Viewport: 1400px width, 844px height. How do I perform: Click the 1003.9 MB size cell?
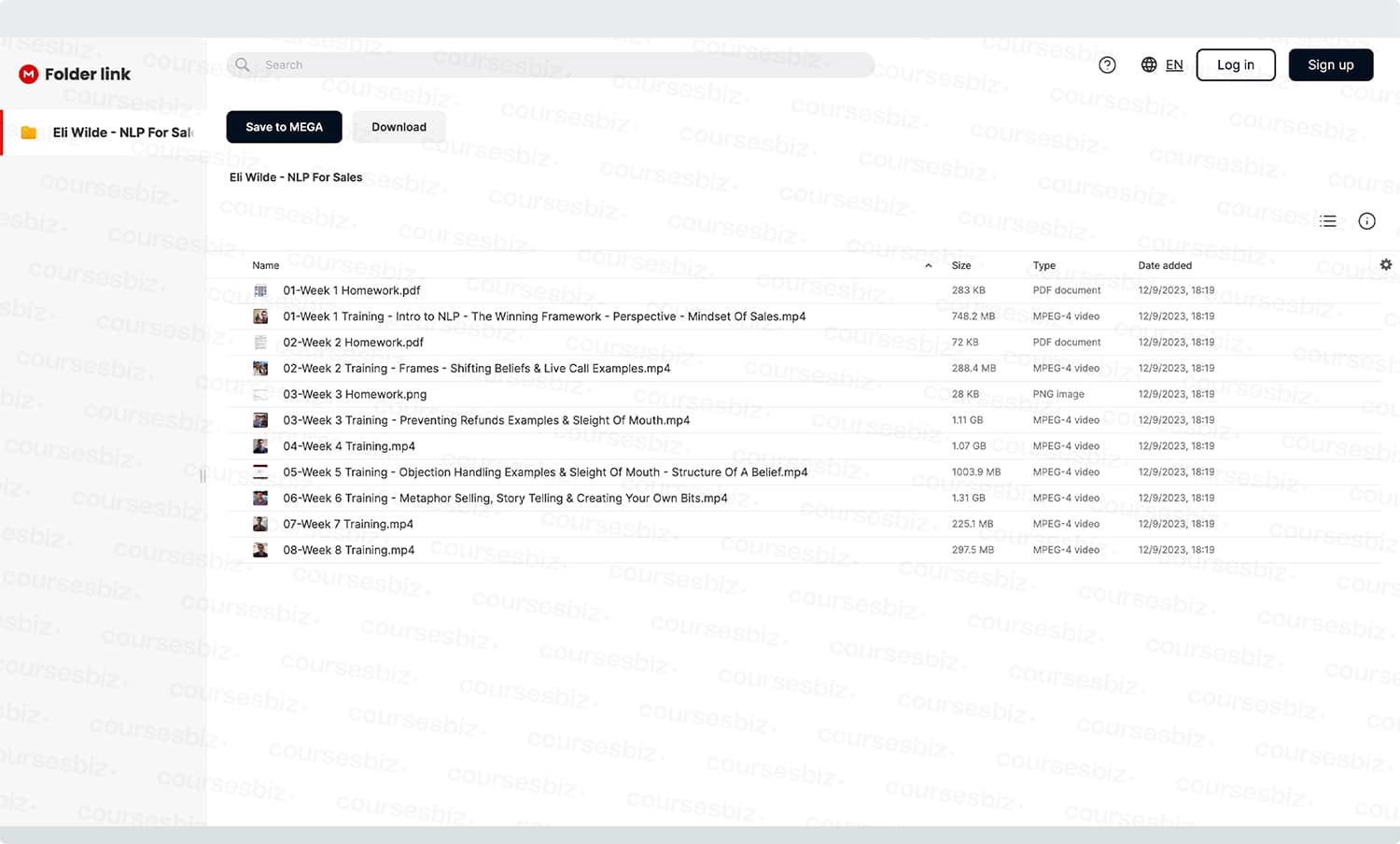click(x=976, y=472)
